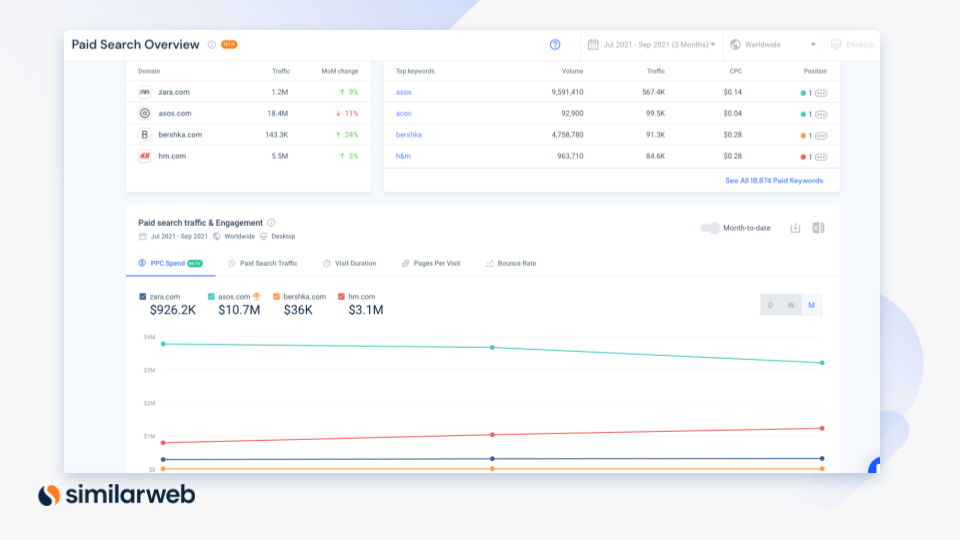The width and height of the screenshot is (960, 540).
Task: Click the NEW badge by the title
Action: 229,45
